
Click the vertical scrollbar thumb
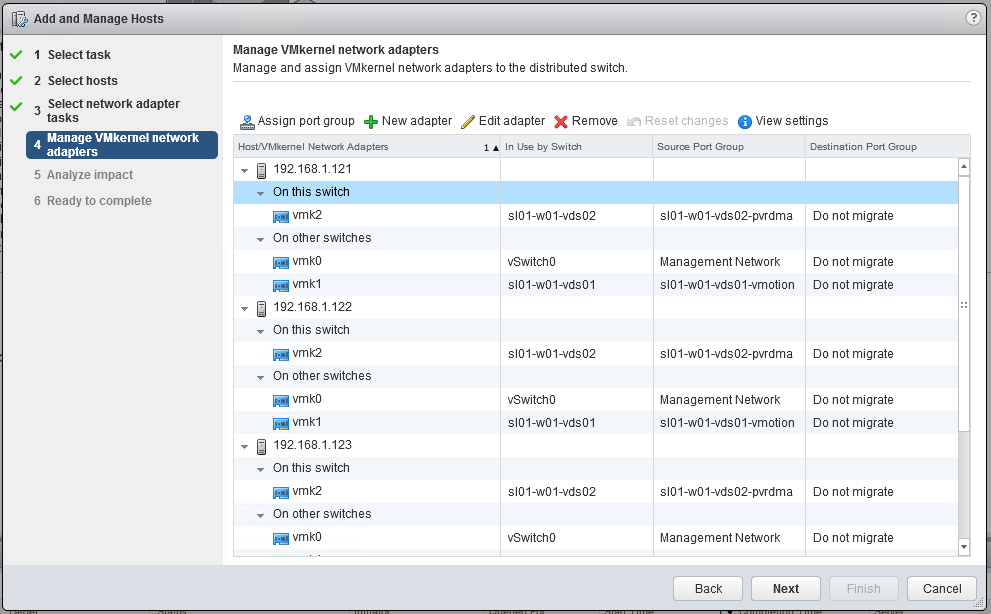pyautogui.click(x=964, y=304)
